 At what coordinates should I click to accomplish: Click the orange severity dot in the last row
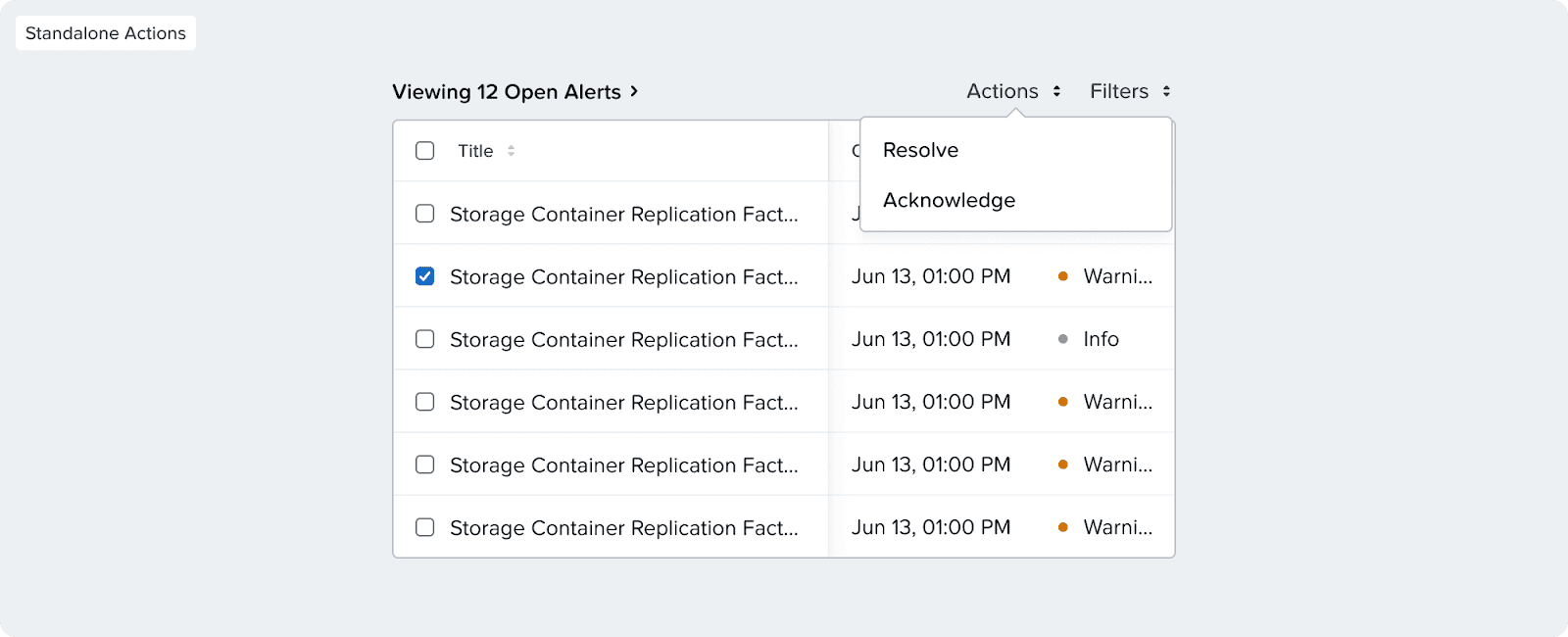[x=1063, y=527]
